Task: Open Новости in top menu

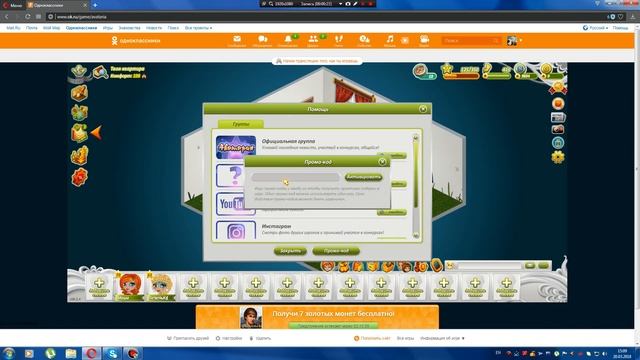Action: point(154,28)
